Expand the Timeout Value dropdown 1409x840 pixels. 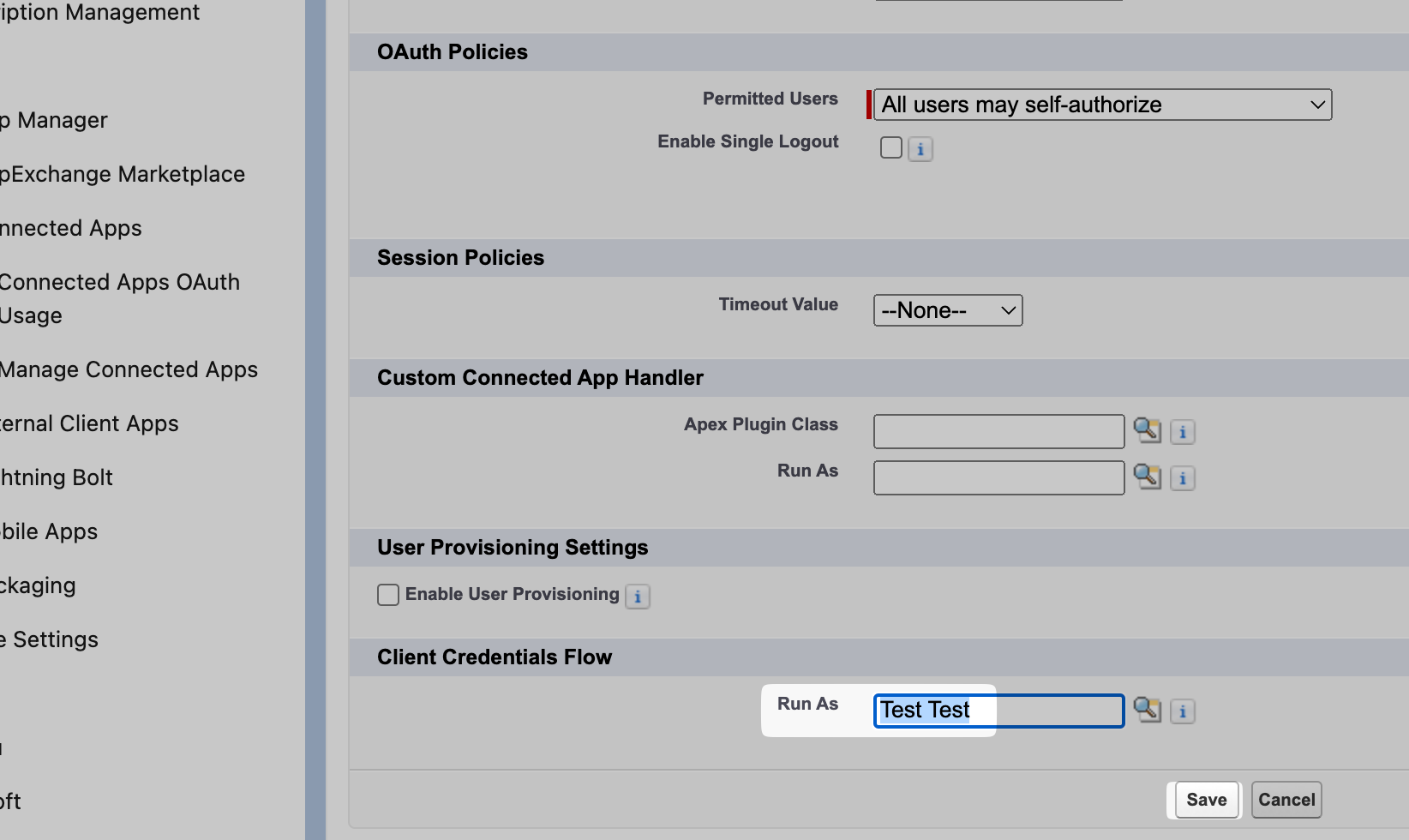tap(947, 310)
